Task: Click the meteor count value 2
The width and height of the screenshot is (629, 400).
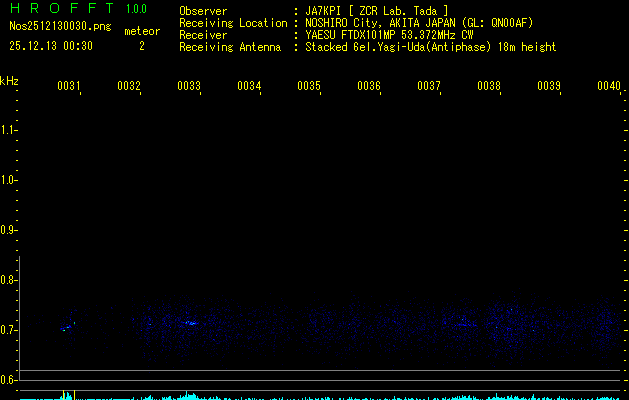Action: (141, 46)
